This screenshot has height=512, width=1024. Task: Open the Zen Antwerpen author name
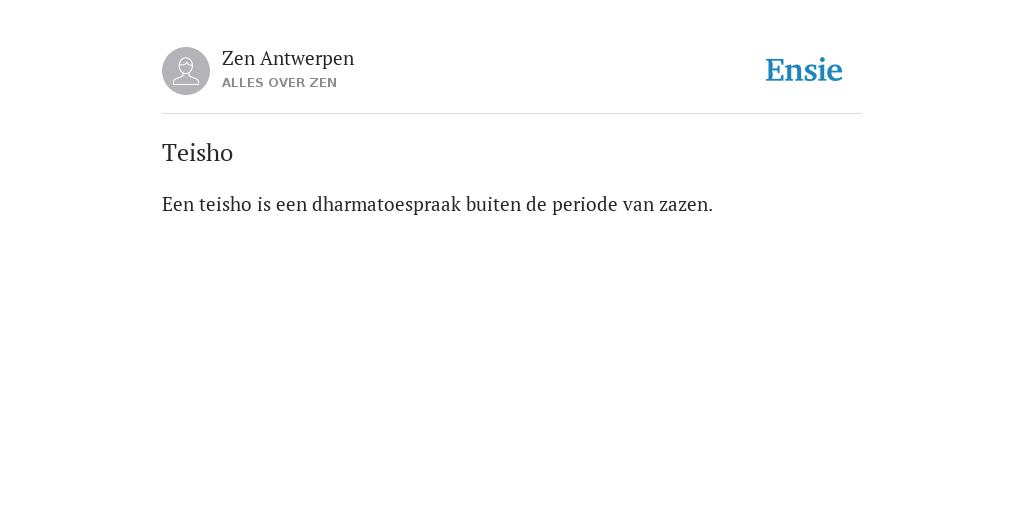[288, 59]
